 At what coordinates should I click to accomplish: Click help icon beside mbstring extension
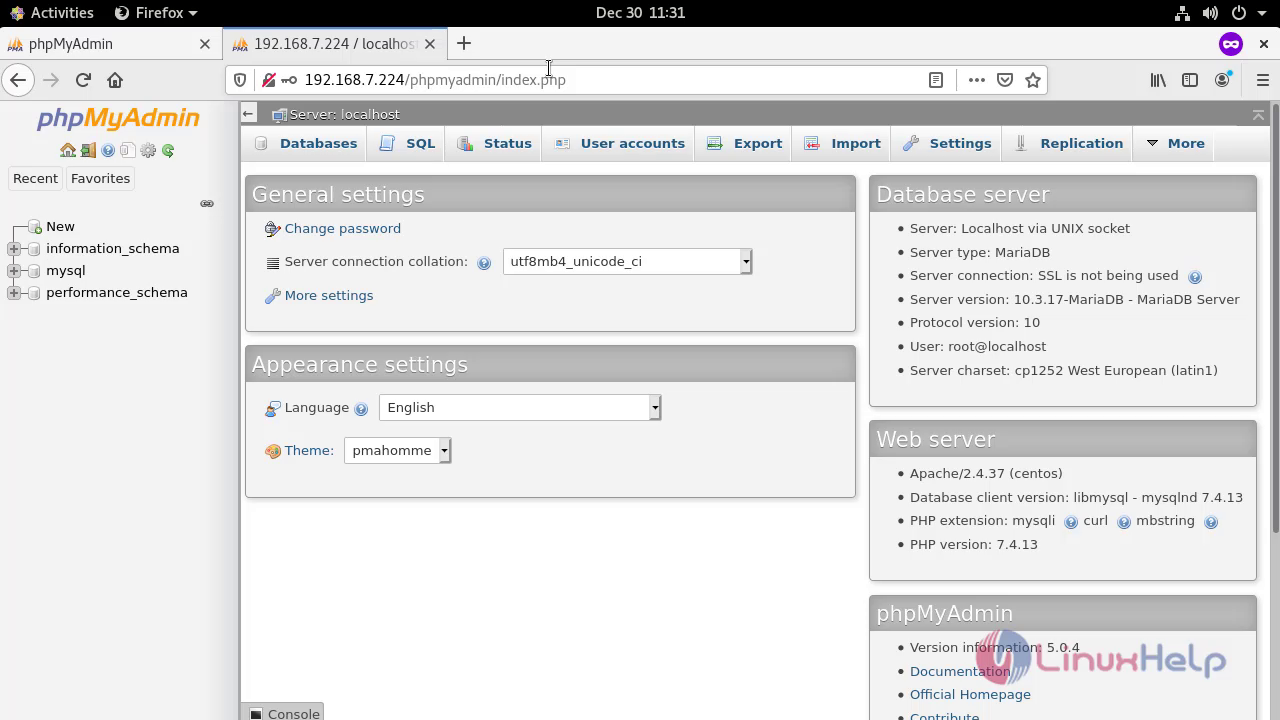coord(1210,522)
